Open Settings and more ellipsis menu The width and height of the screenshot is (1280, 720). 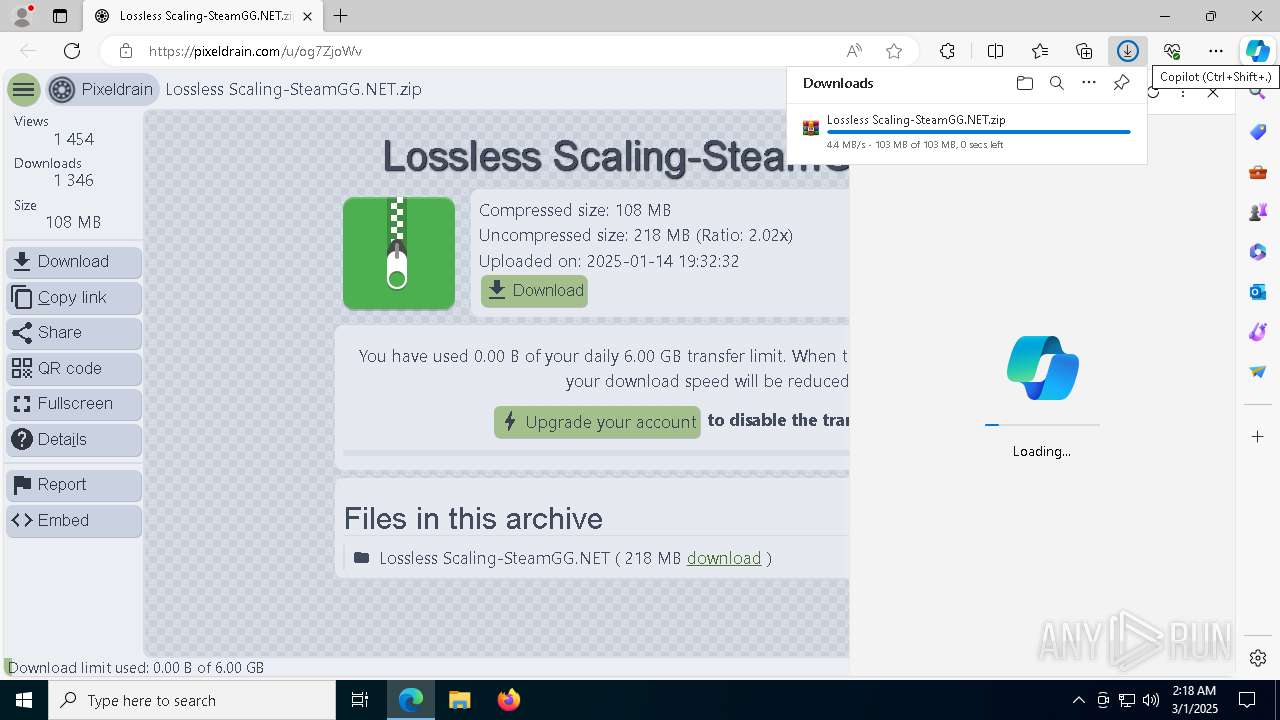tap(1216, 51)
